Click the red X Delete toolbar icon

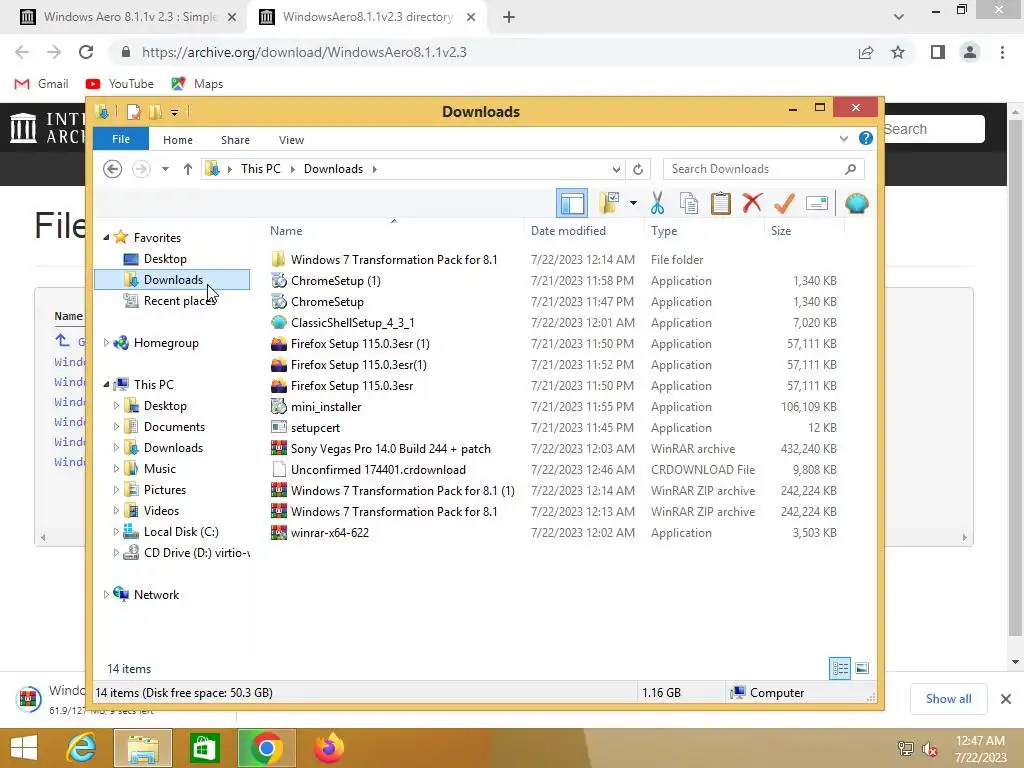coord(752,203)
